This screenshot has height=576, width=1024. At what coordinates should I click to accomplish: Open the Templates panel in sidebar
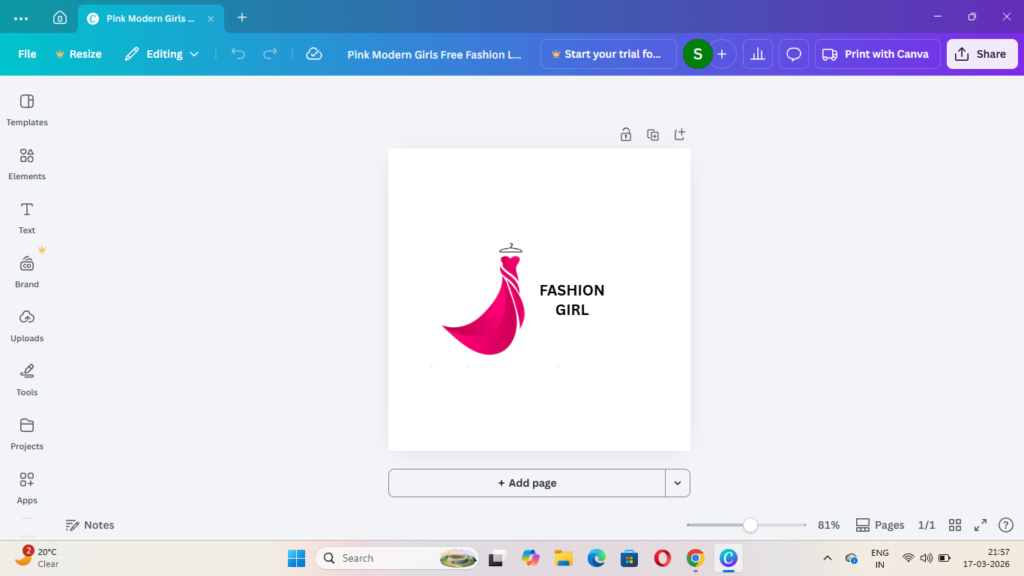pos(27,109)
